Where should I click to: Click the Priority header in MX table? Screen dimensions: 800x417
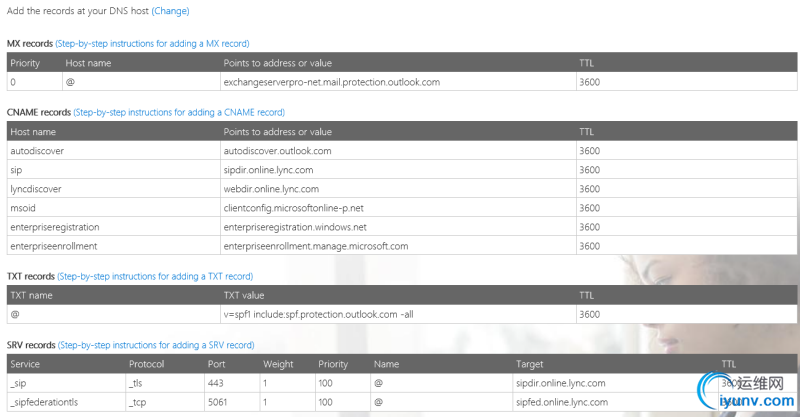25,63
